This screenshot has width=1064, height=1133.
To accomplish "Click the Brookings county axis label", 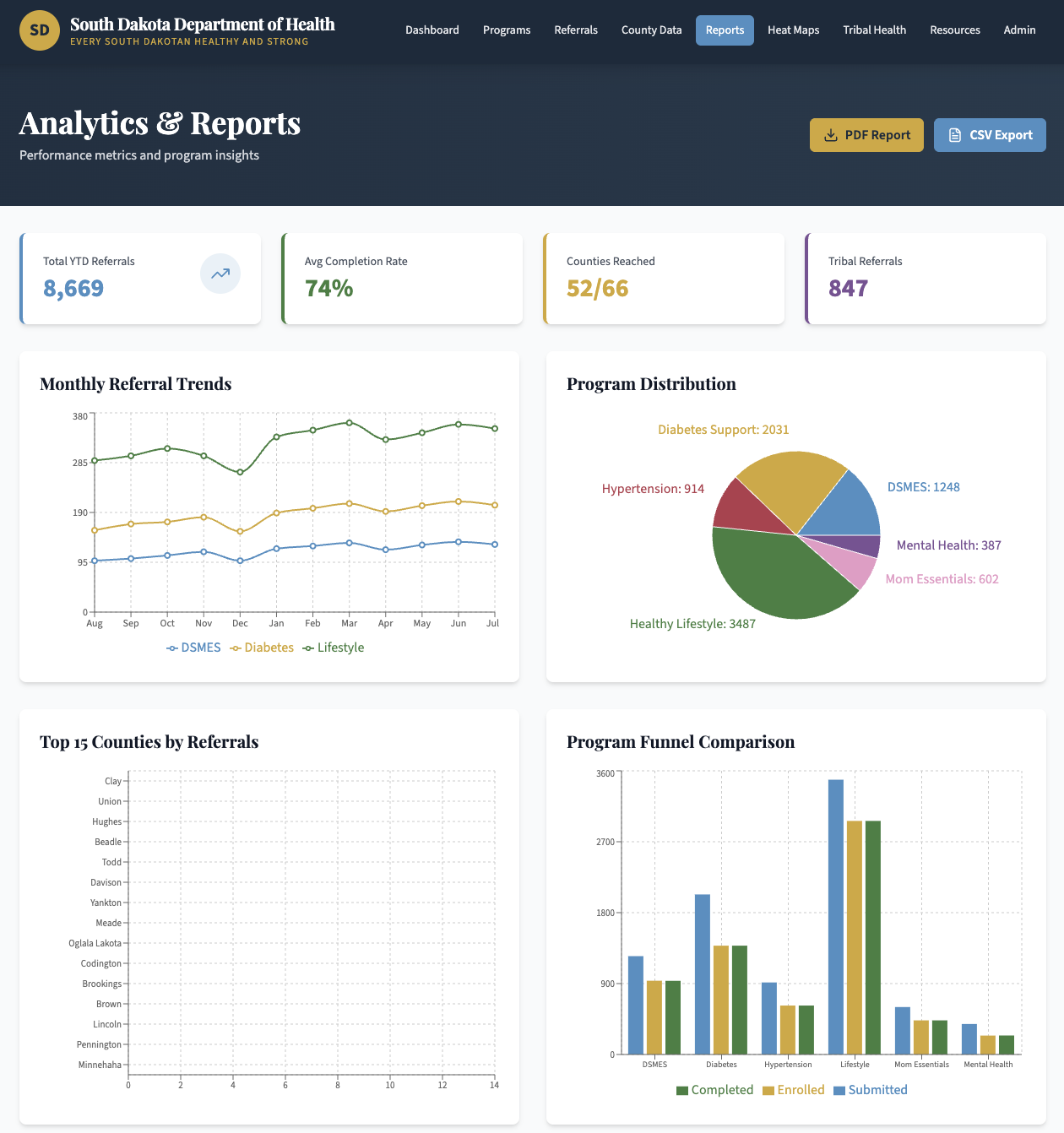I will pyautogui.click(x=102, y=984).
